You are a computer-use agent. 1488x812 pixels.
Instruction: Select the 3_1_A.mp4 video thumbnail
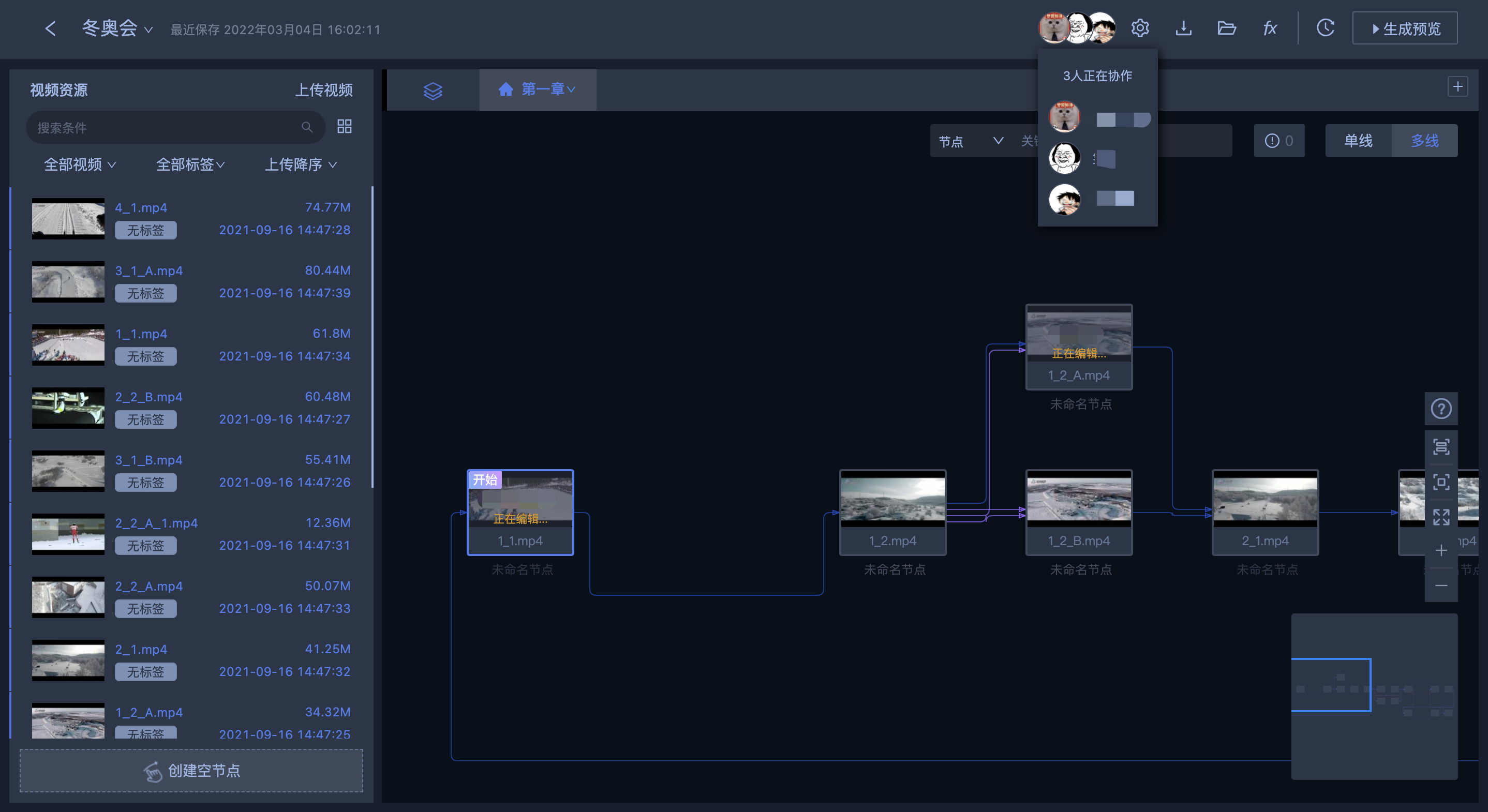pos(68,282)
